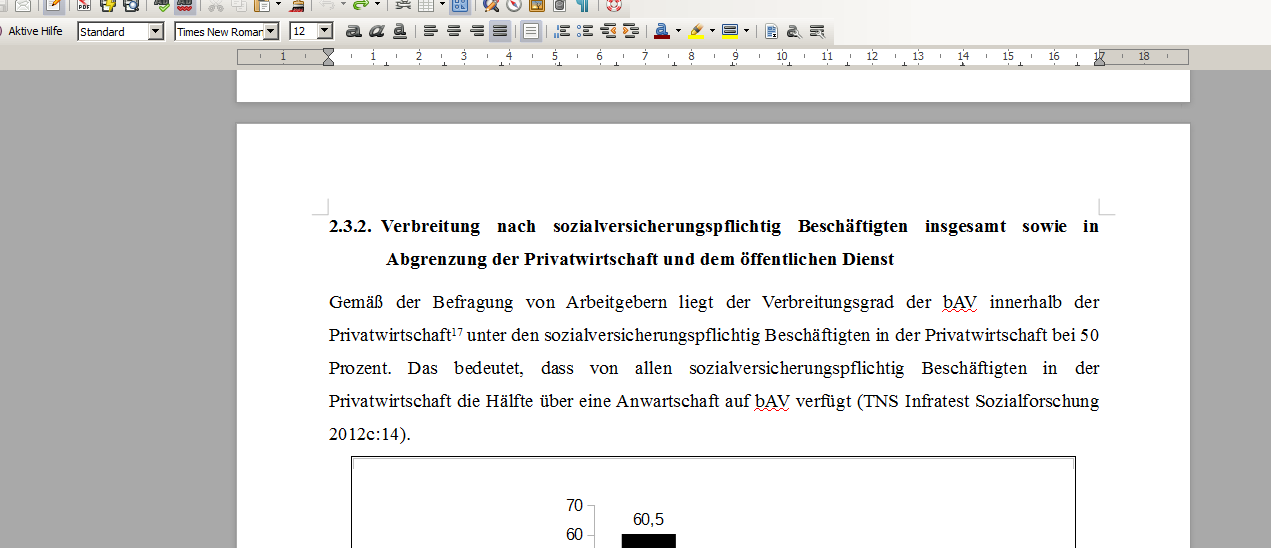Viewport: 1271px width, 548px height.
Task: Activate the format paintbrush
Action: pyautogui.click(x=296, y=5)
